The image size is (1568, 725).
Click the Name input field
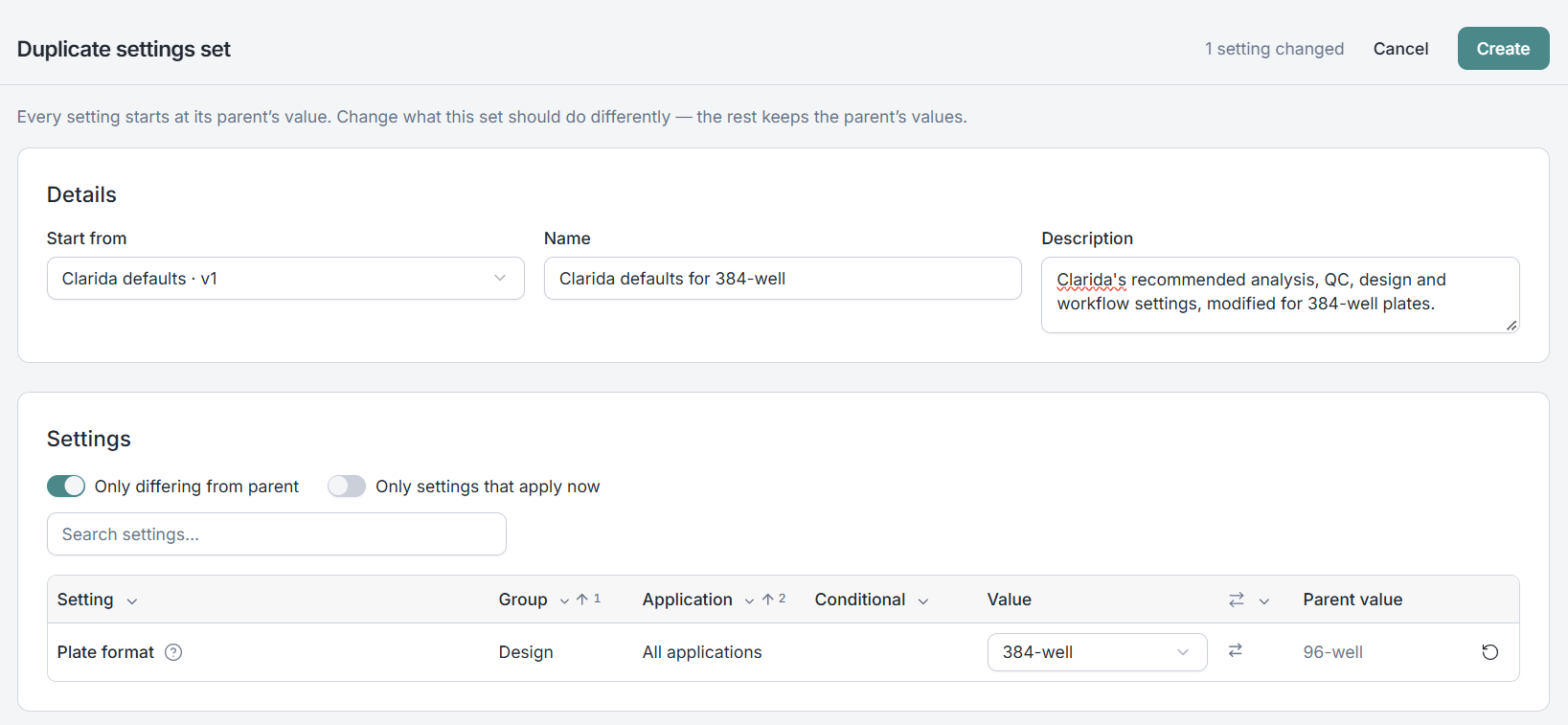coord(783,279)
